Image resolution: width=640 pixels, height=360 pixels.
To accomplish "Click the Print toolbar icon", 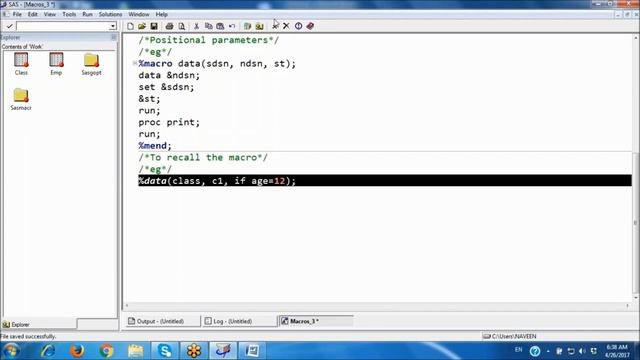I will pos(169,26).
